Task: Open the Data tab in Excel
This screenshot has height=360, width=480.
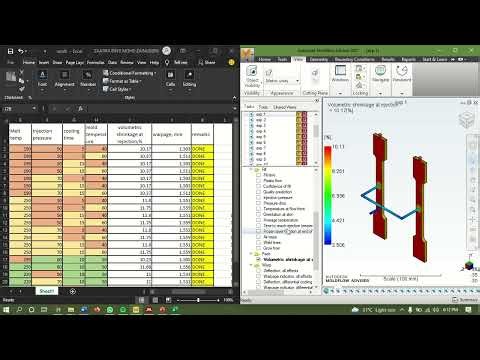Action: pyautogui.click(x=112, y=63)
